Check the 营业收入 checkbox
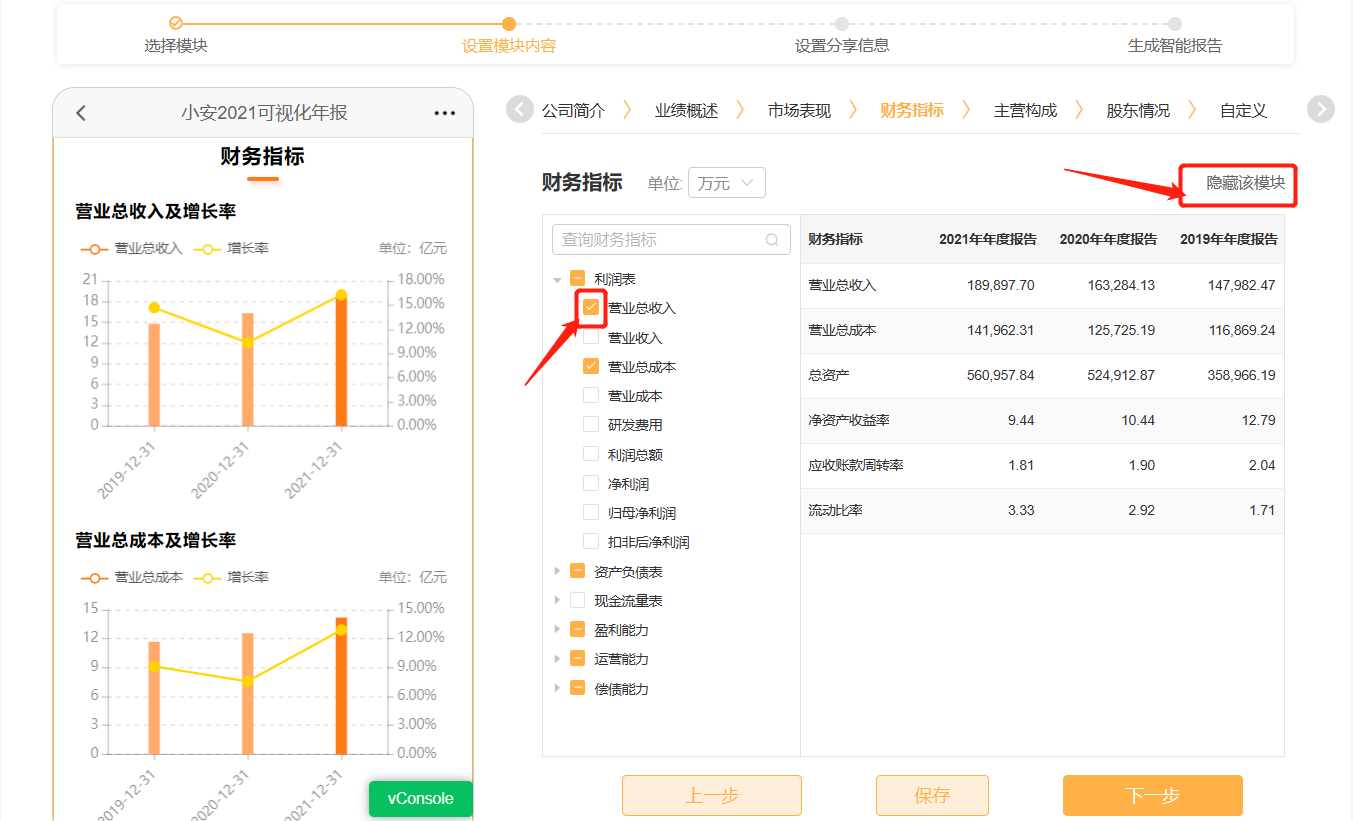 coord(591,338)
